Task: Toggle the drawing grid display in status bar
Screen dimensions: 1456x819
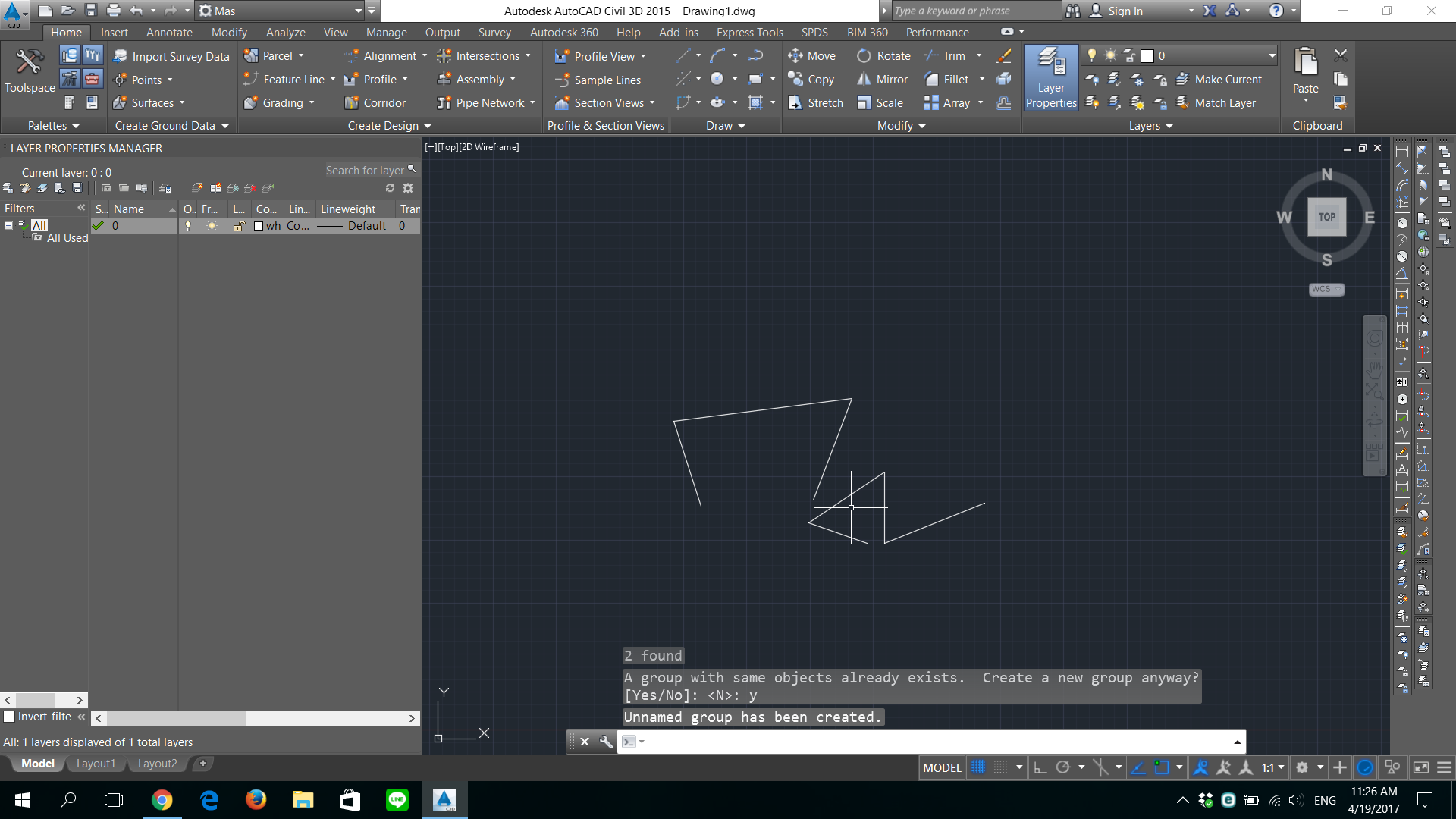Action: click(978, 767)
